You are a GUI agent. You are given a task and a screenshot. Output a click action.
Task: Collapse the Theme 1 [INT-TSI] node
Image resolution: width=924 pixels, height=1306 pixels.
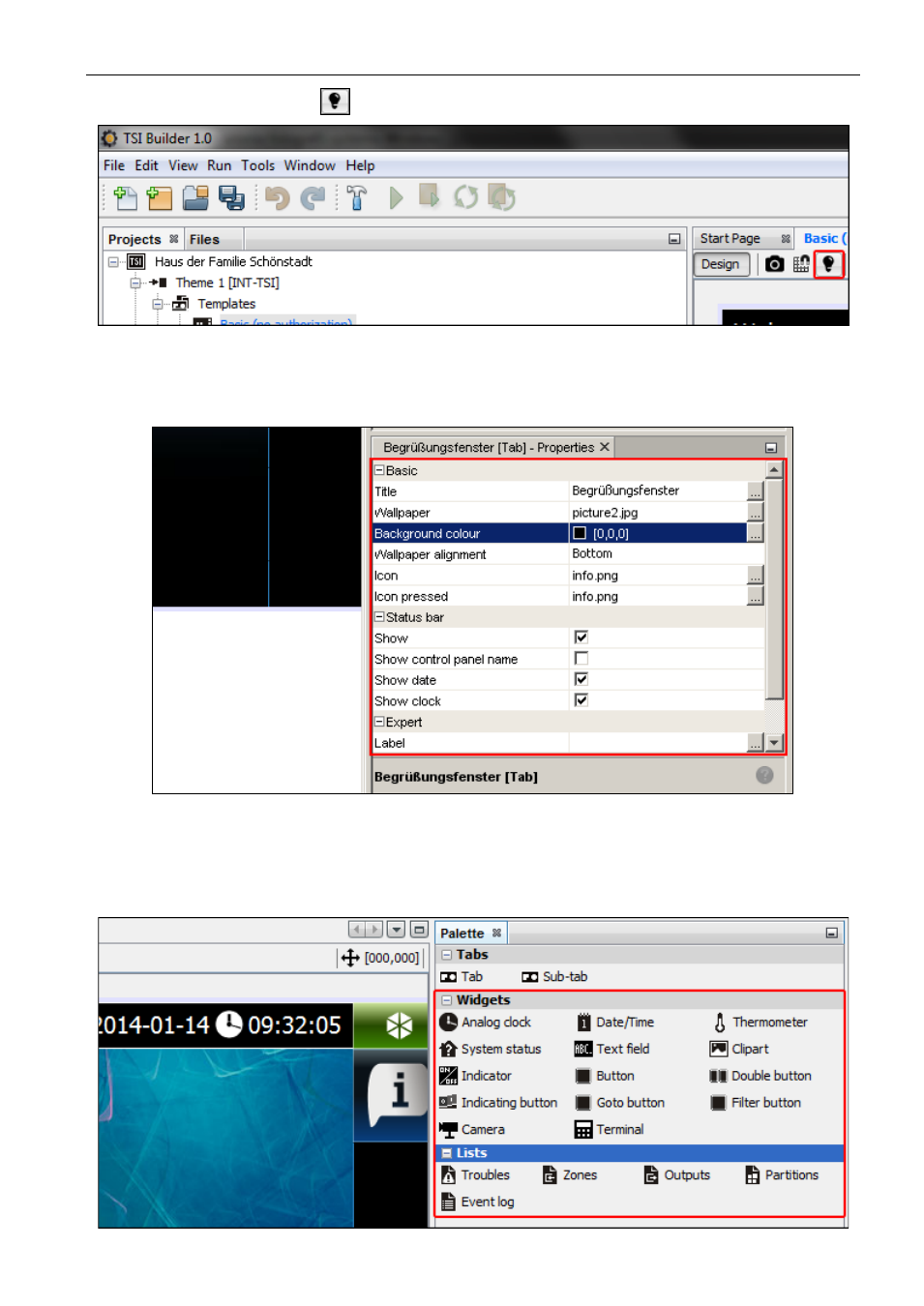pos(135,282)
